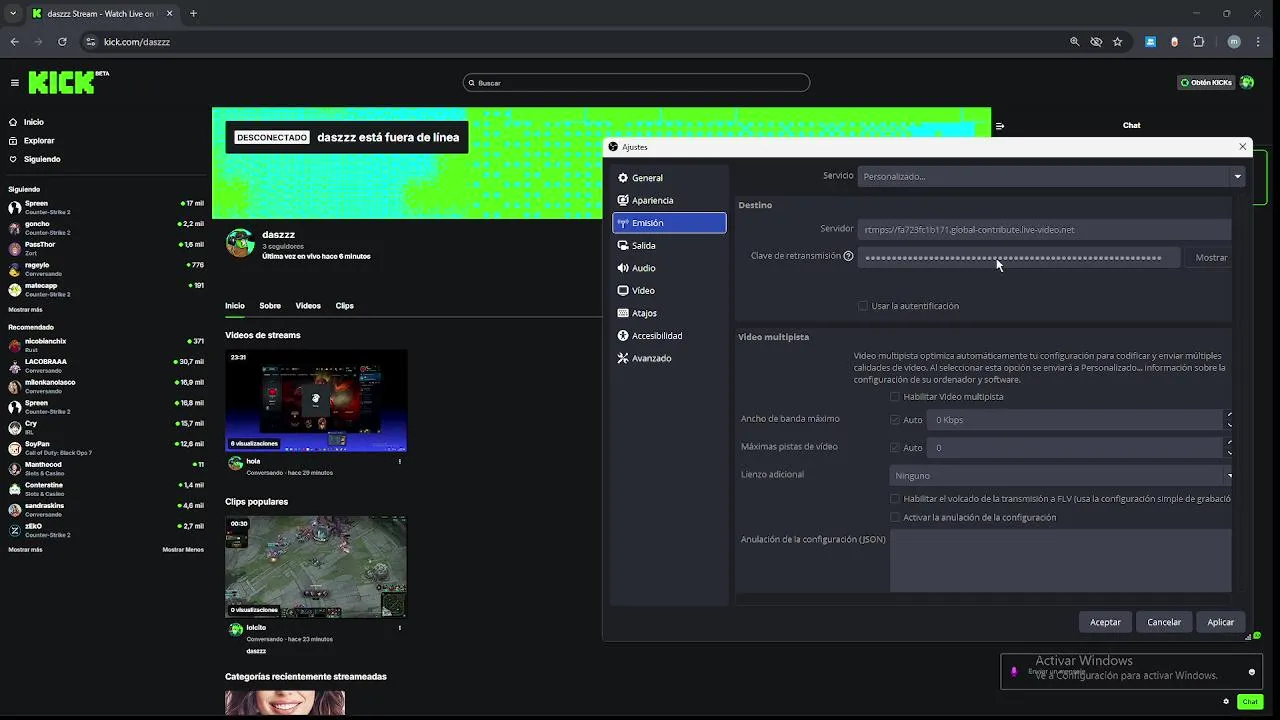Enable Habilitar Vídeo multipista checkbox

[895, 397]
